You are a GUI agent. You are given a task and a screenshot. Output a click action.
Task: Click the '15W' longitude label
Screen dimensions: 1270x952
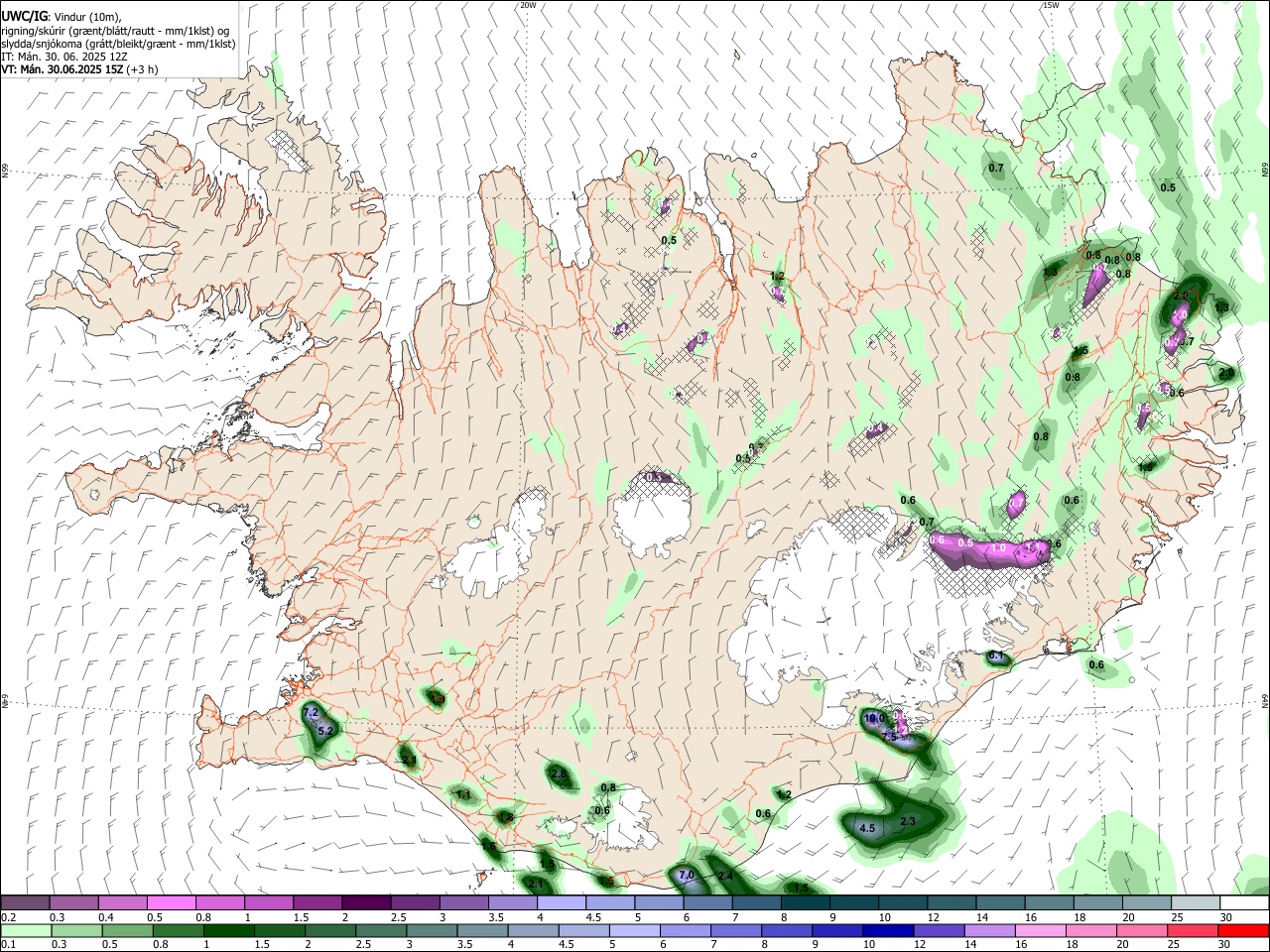pyautogui.click(x=1051, y=5)
